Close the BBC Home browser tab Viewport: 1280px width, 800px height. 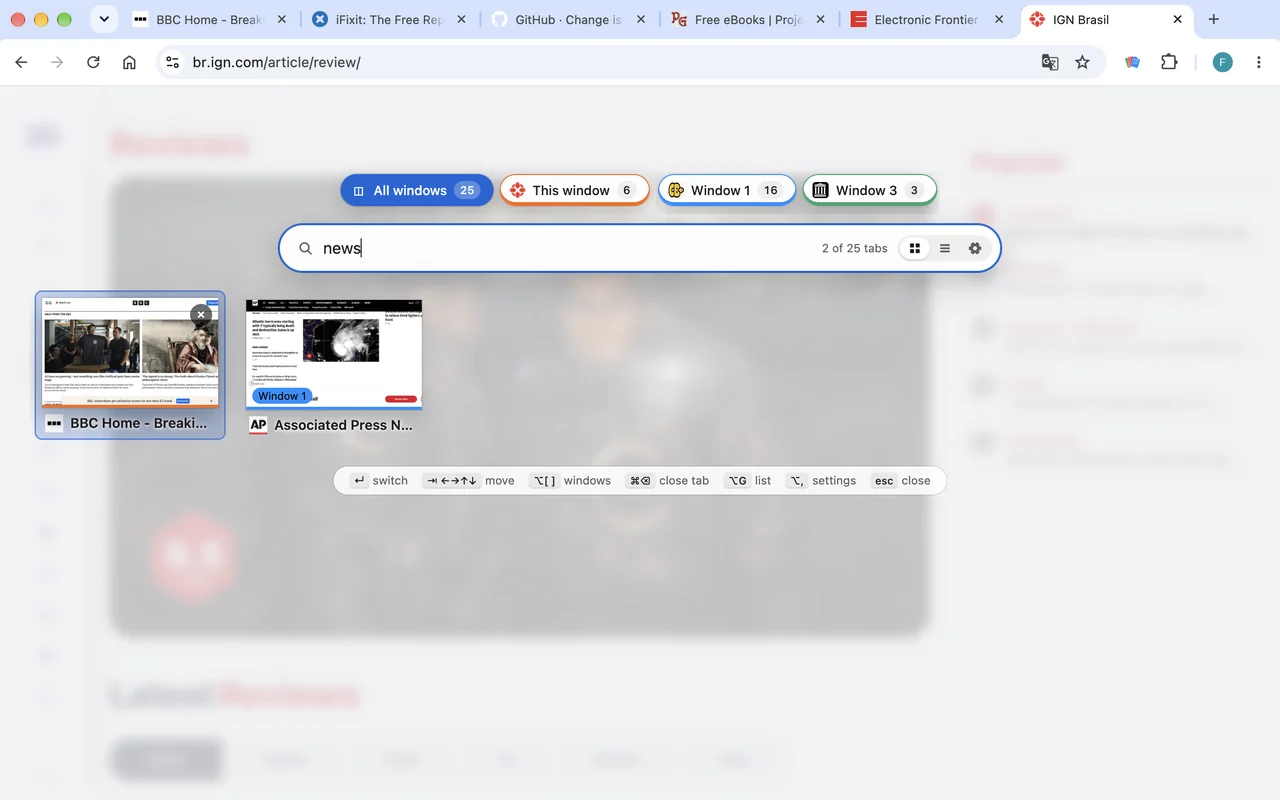click(281, 19)
